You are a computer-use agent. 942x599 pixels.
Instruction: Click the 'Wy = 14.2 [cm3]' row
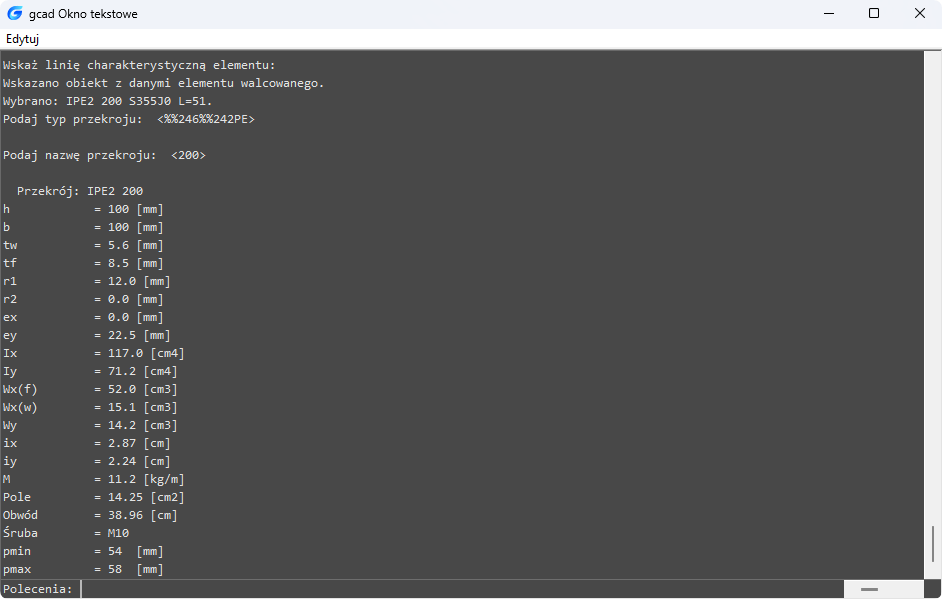[x=90, y=425]
